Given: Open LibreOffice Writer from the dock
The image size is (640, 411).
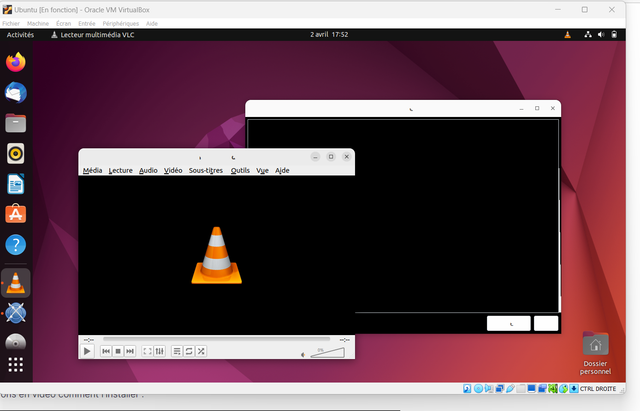Looking at the screenshot, I should [16, 184].
